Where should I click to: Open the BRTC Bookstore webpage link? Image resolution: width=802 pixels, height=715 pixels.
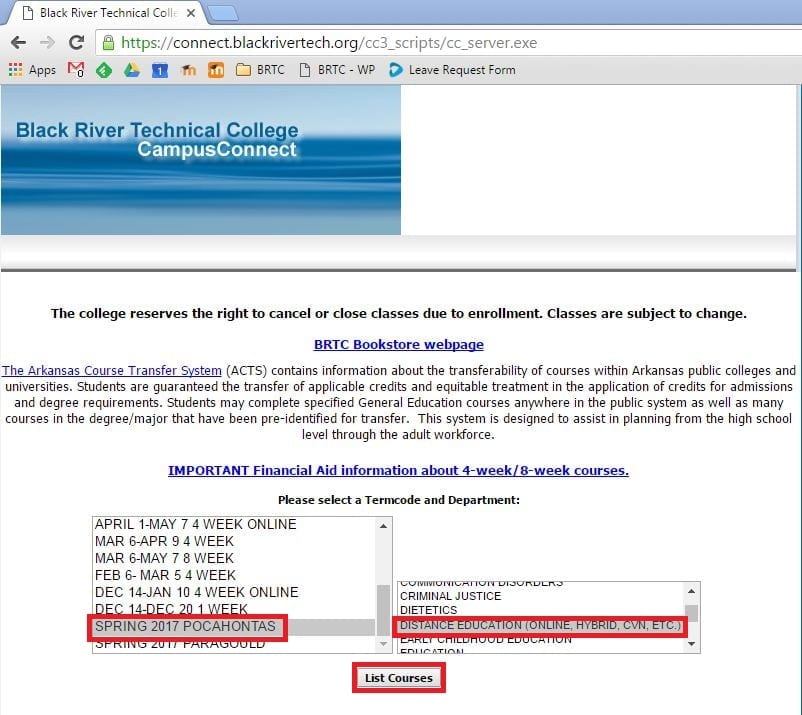pyautogui.click(x=398, y=344)
